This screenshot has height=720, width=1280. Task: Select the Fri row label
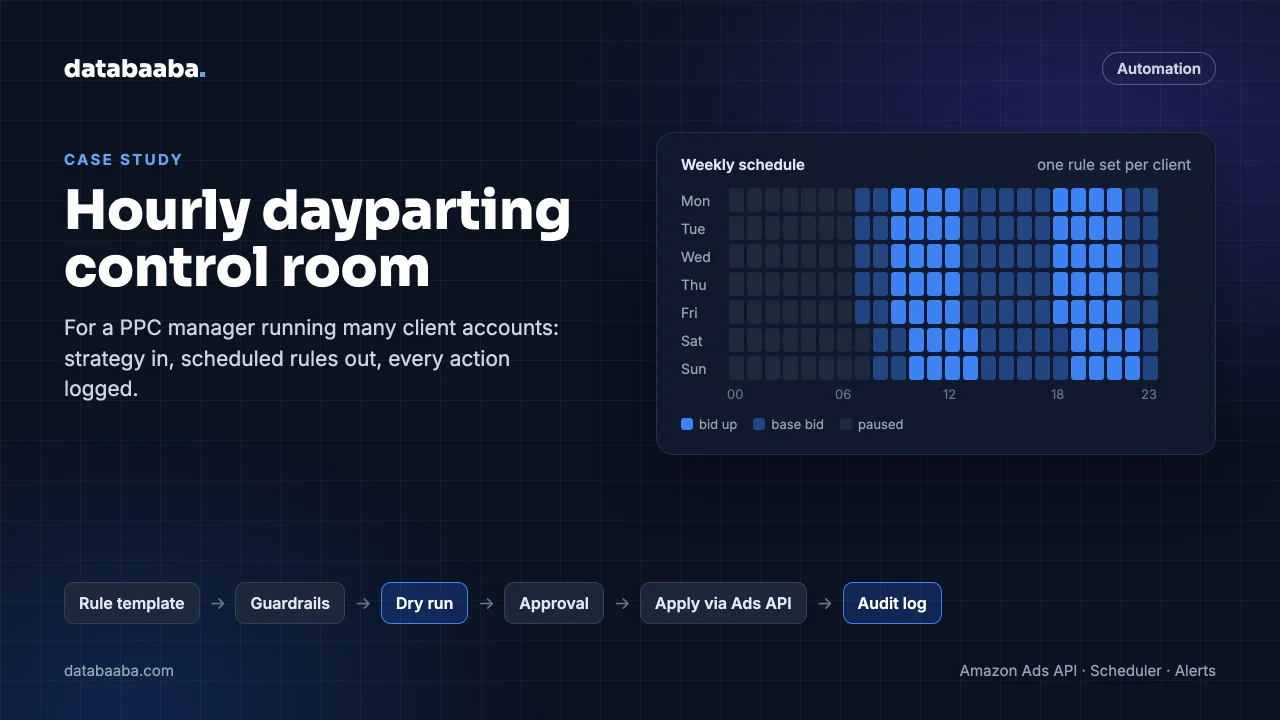tap(690, 313)
